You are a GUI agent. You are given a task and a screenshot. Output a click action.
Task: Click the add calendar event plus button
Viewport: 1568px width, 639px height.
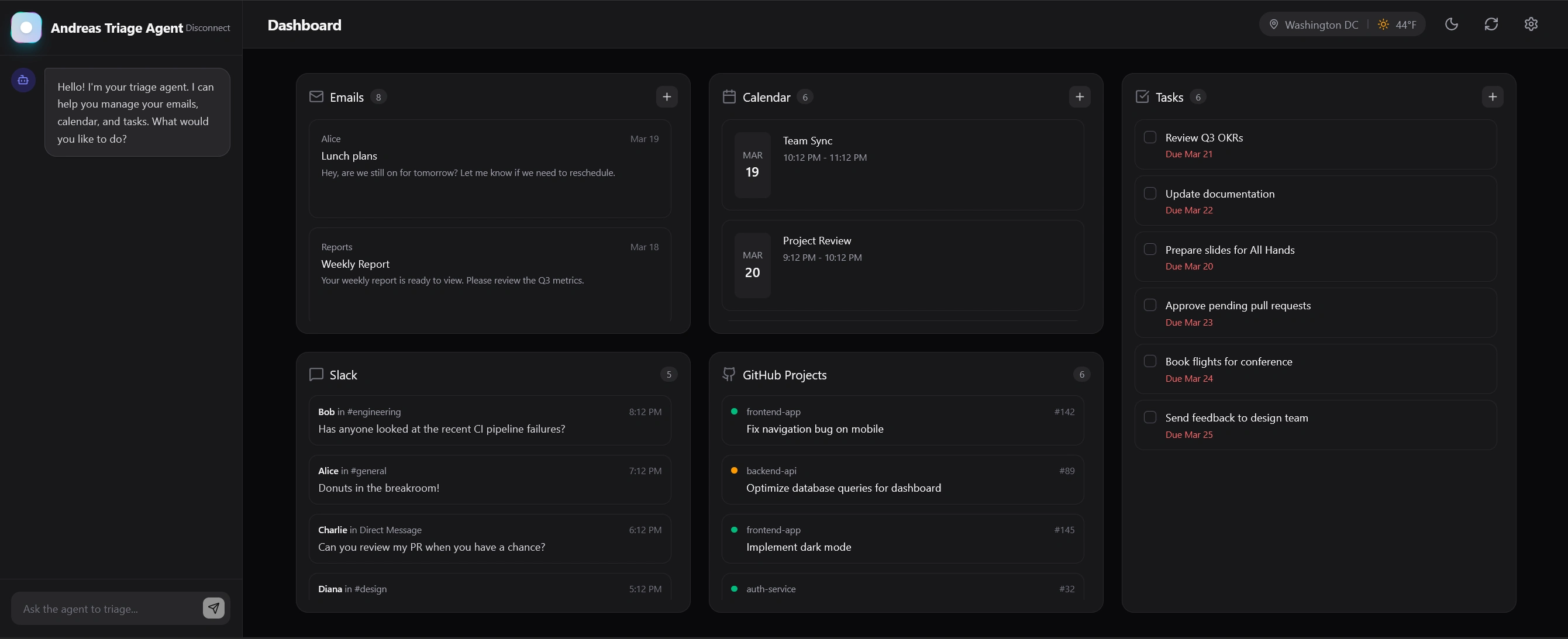1079,97
